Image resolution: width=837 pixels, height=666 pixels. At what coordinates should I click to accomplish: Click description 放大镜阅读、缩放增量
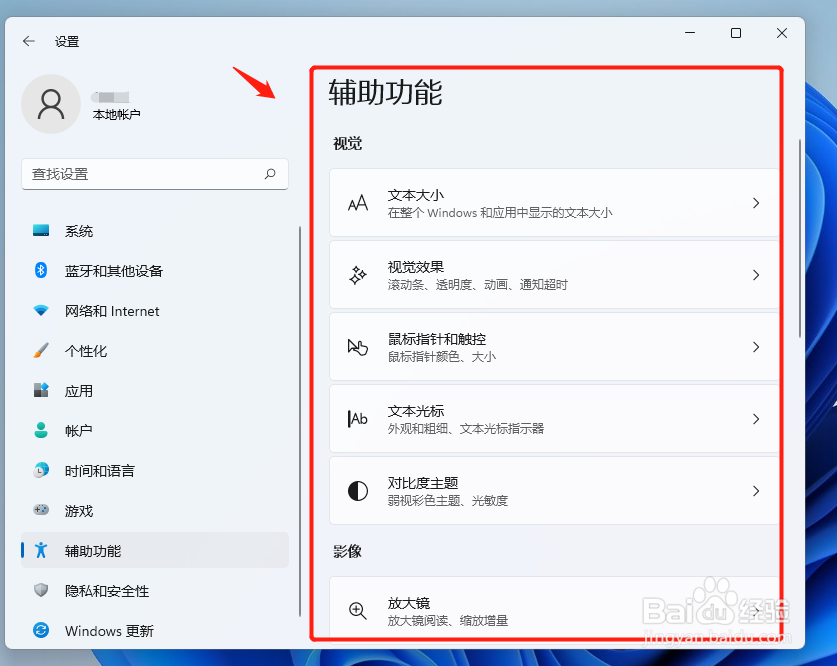[x=447, y=621]
